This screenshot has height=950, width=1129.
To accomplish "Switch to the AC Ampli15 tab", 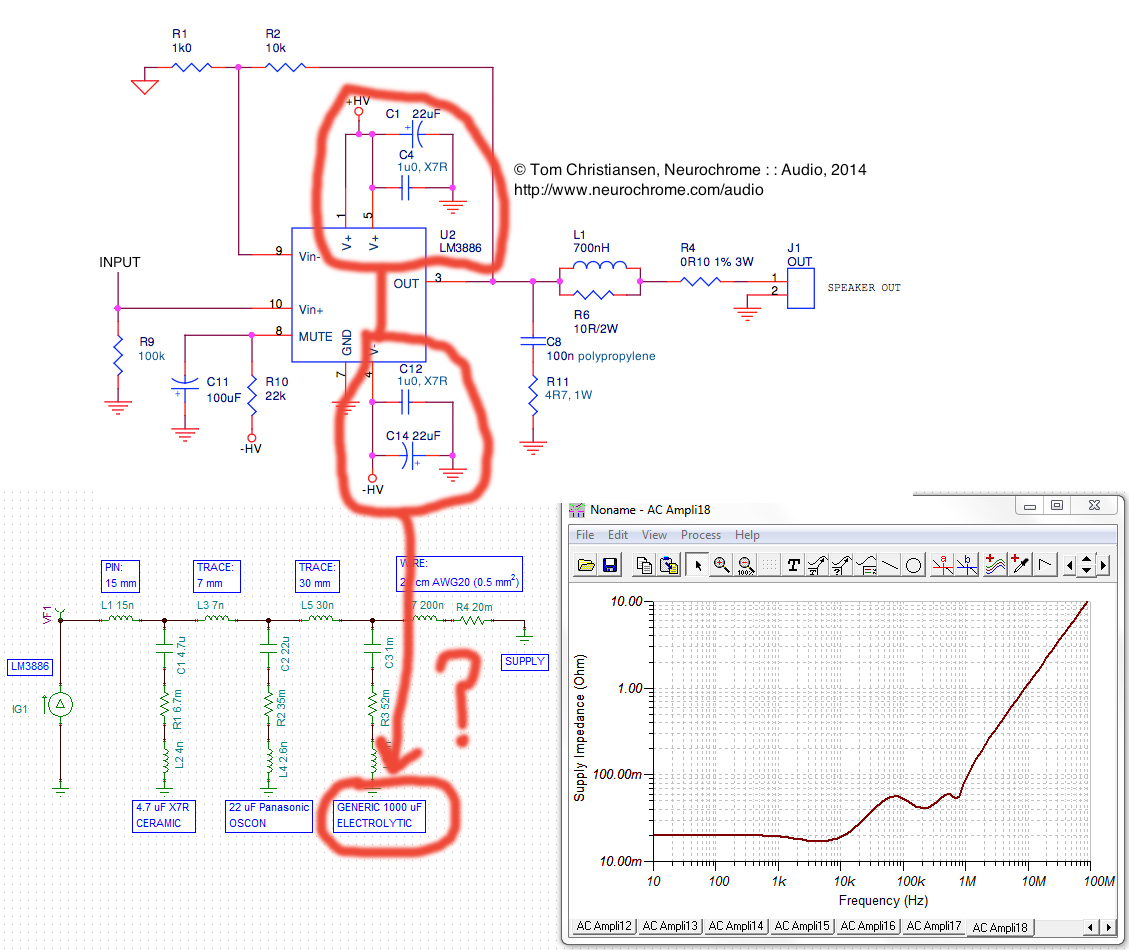I will click(801, 926).
